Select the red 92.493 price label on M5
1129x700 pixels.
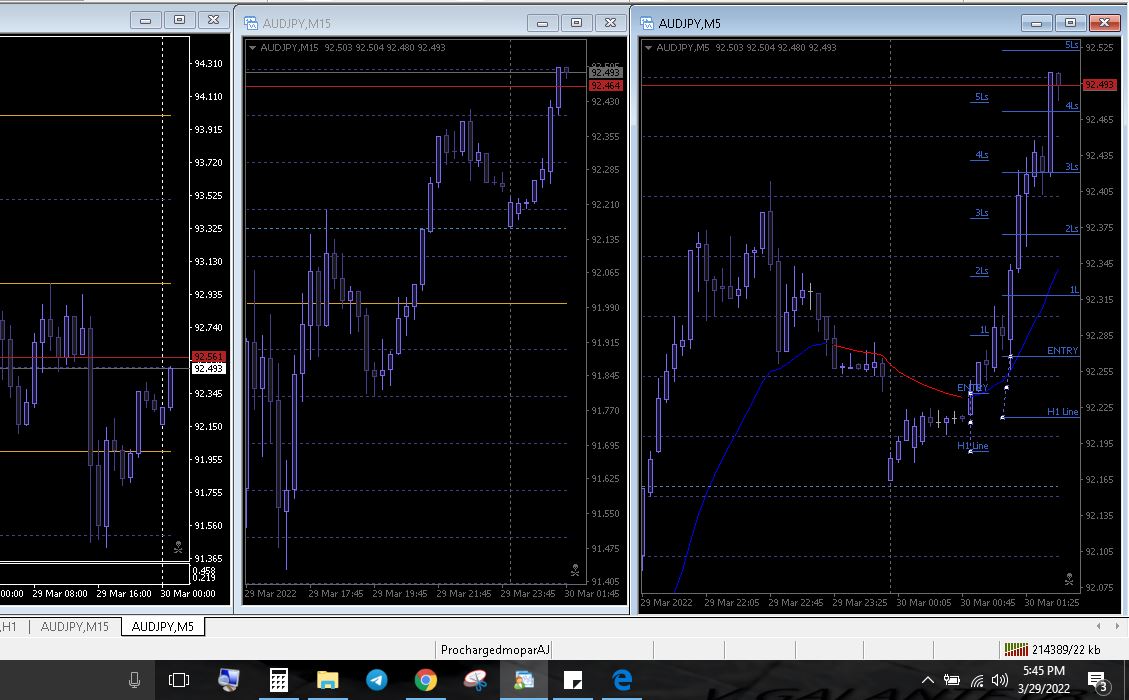pyautogui.click(x=1099, y=84)
